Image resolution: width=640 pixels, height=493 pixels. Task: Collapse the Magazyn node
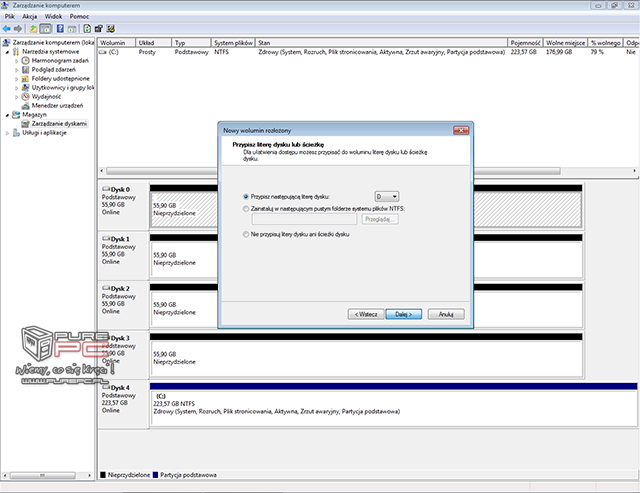click(x=7, y=115)
